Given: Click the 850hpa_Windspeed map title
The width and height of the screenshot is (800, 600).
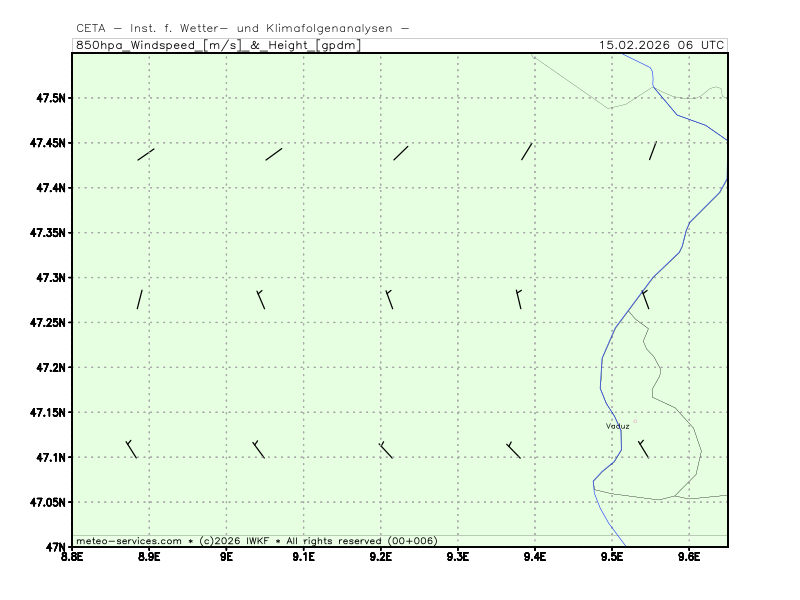Looking at the screenshot, I should click(x=218, y=45).
